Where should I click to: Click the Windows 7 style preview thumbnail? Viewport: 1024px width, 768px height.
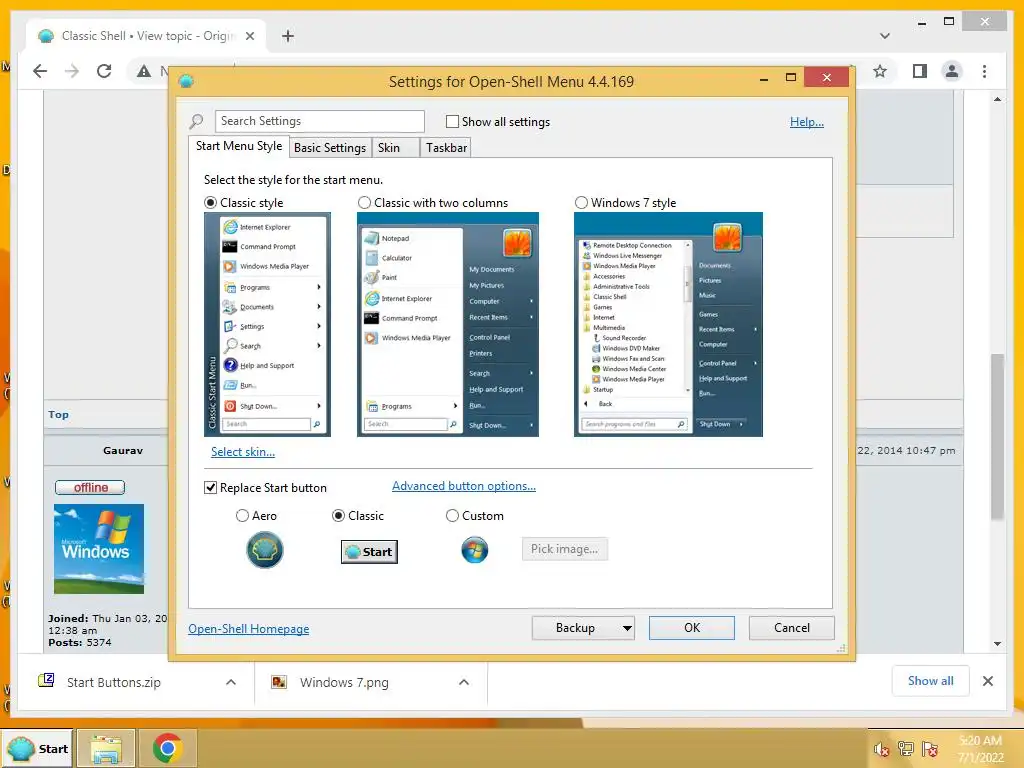(668, 325)
